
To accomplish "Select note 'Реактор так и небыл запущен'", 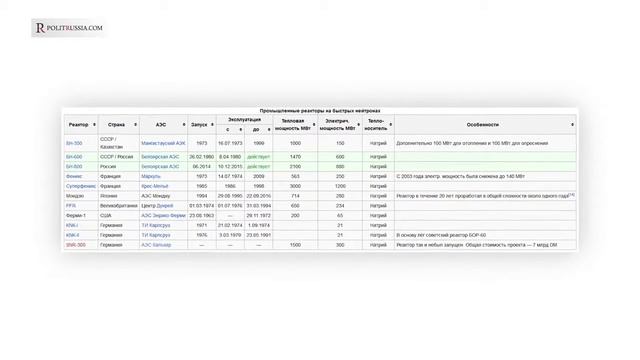I will [x=477, y=245].
